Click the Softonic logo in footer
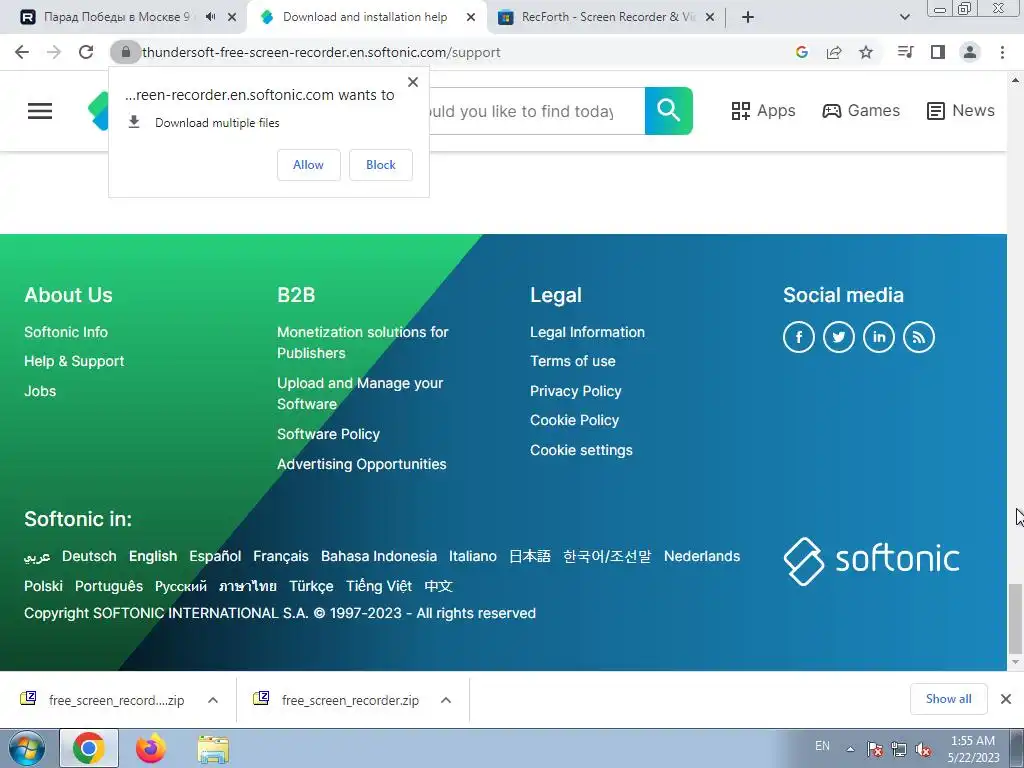Screen dimensions: 1024x768 (x=871, y=561)
